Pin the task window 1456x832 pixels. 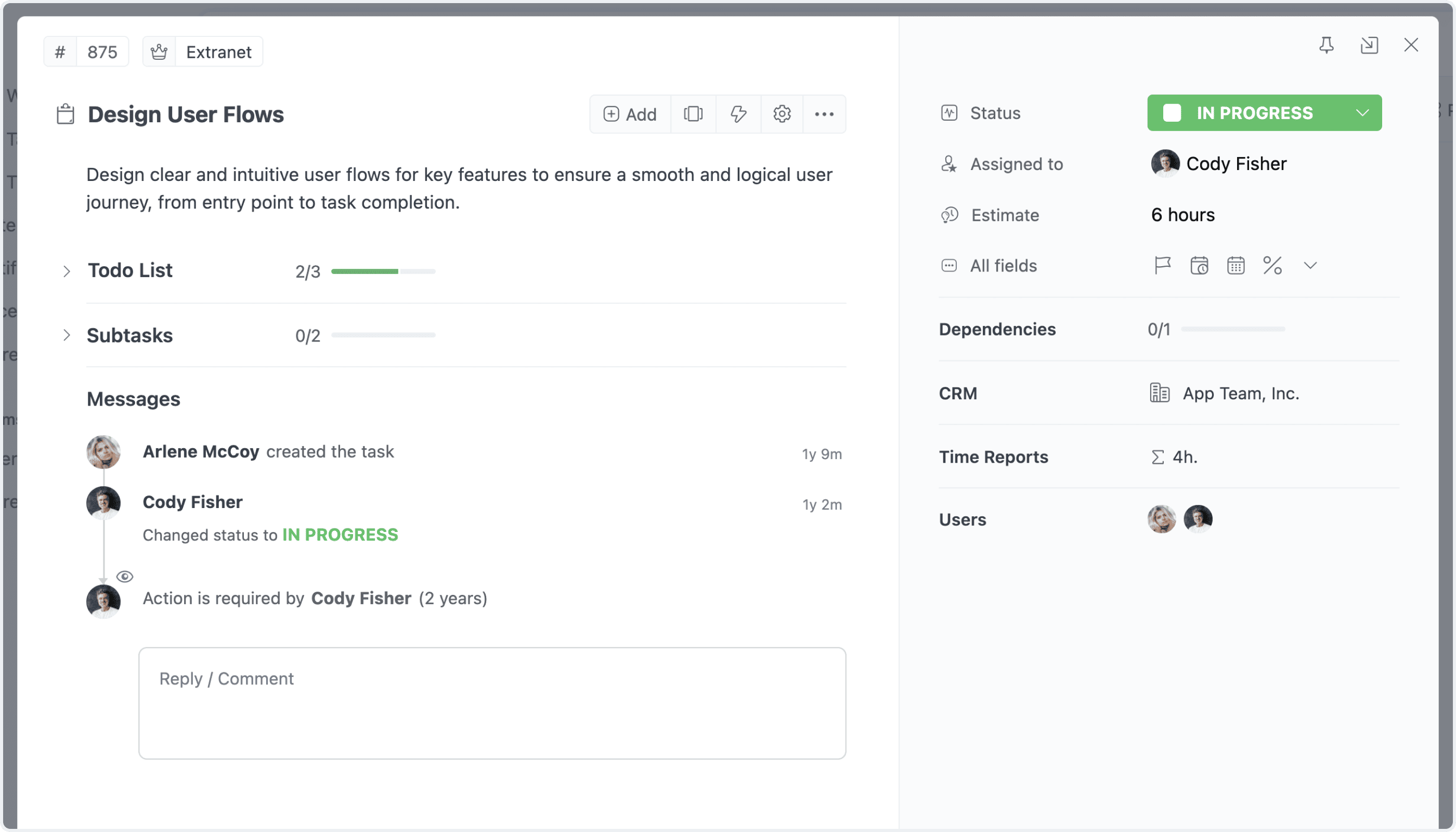1327,45
